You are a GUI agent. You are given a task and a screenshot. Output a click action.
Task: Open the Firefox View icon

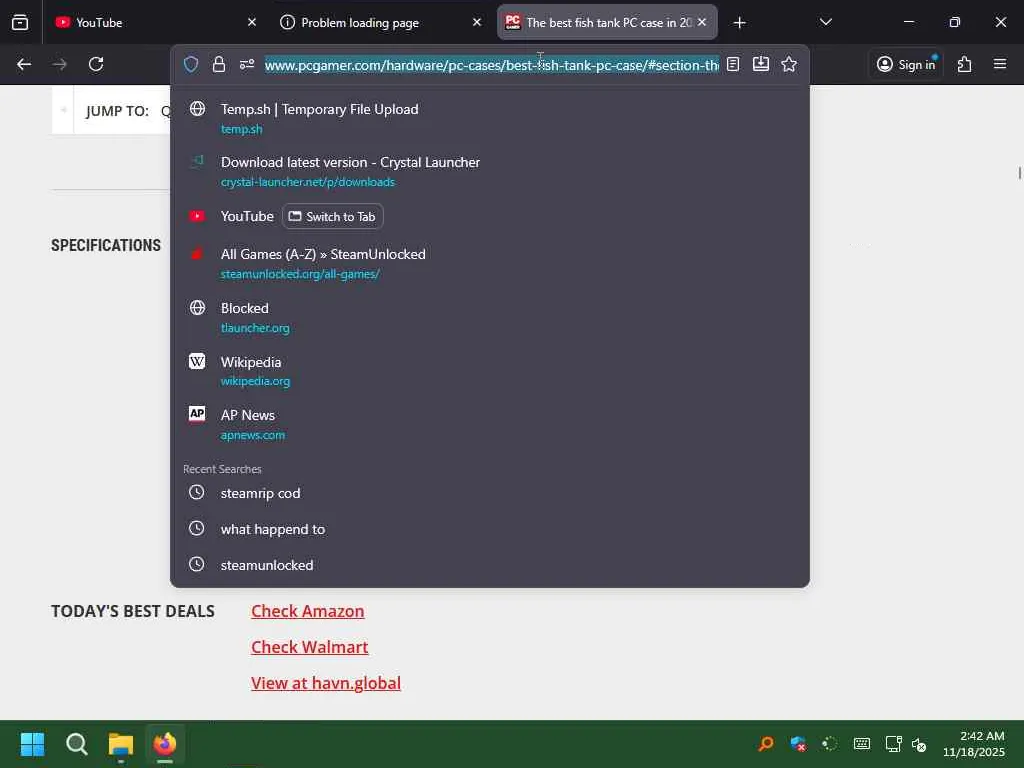click(x=20, y=23)
